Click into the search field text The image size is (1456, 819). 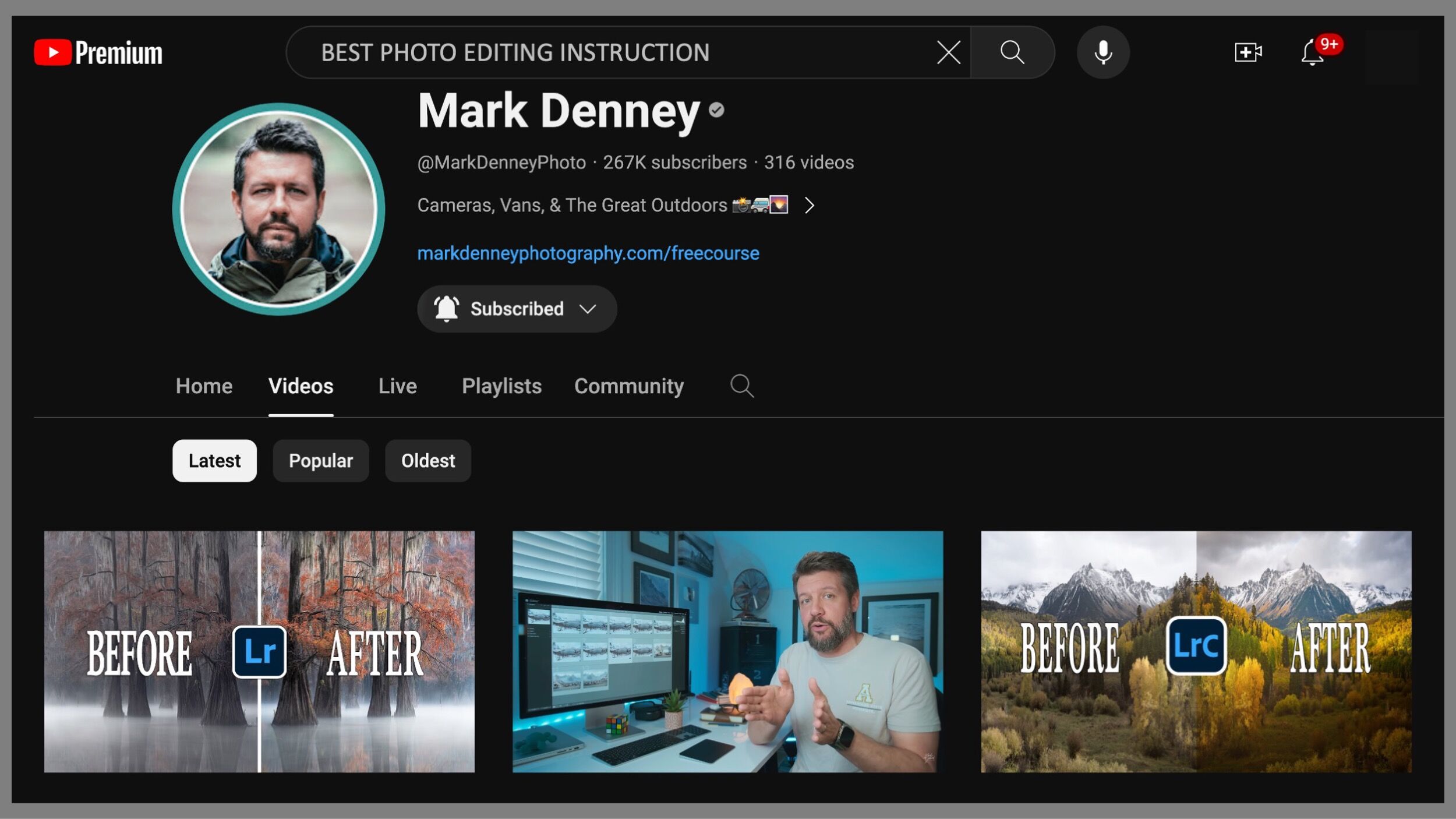point(515,52)
